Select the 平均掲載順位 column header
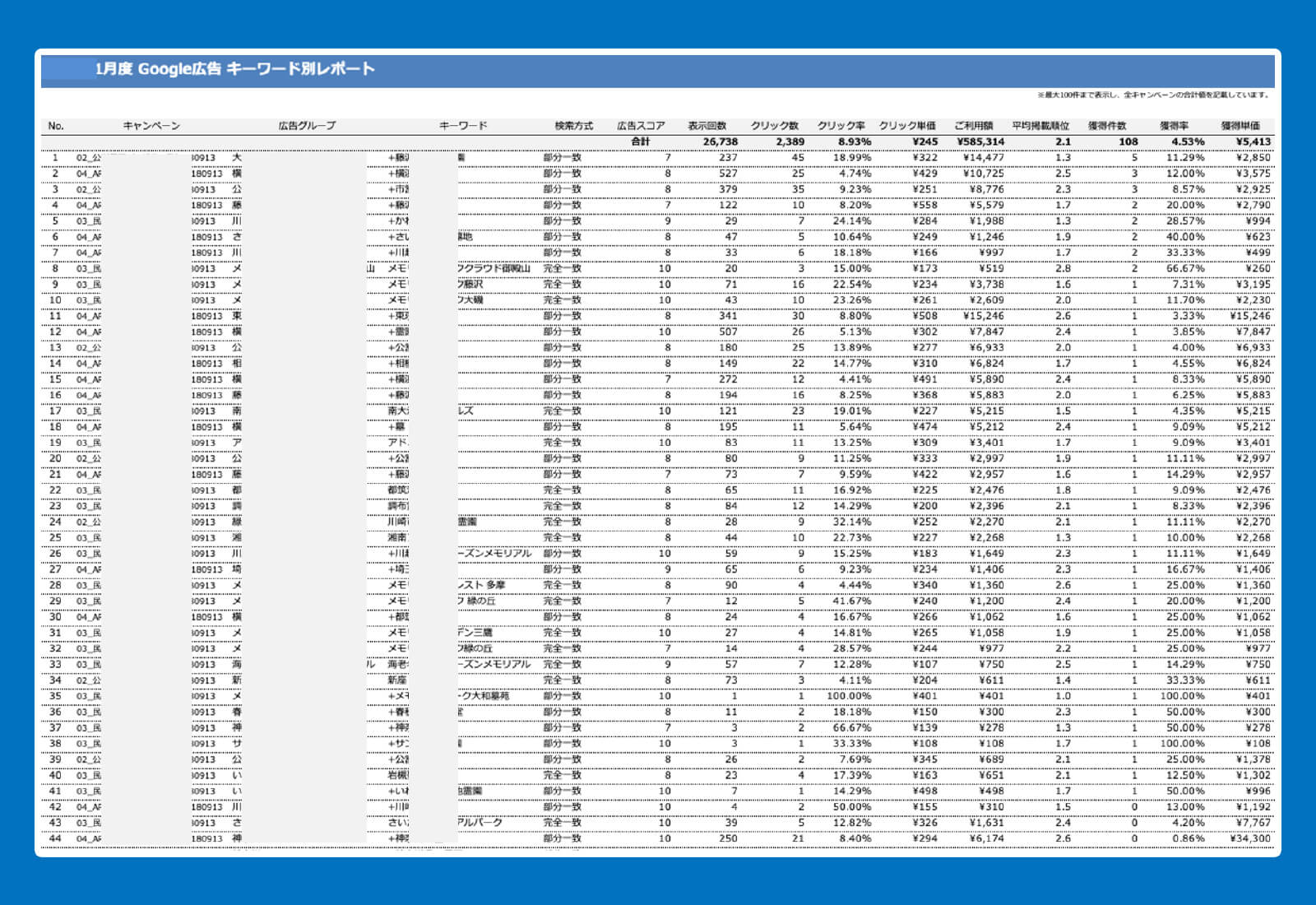 tap(1040, 126)
